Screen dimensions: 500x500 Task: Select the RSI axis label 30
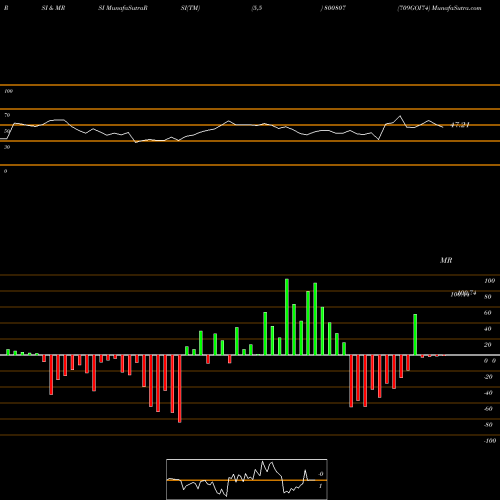coord(7,147)
